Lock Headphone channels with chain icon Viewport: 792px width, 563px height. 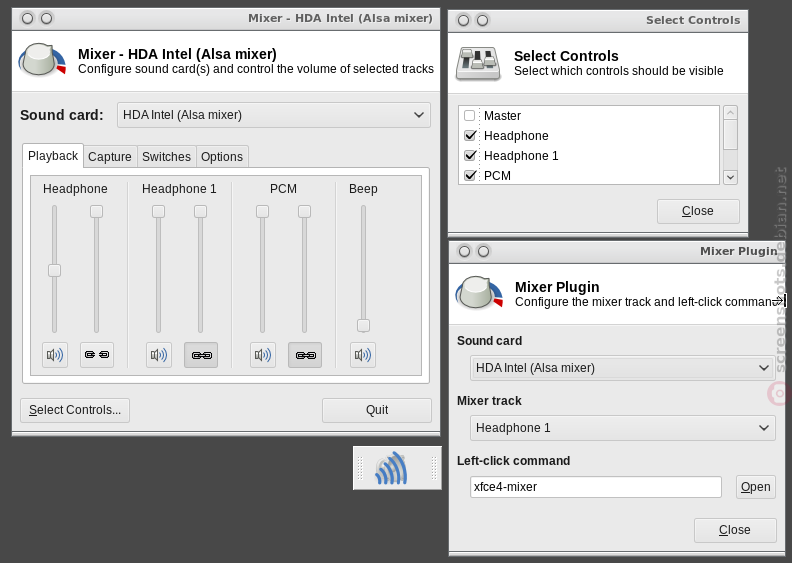(96, 355)
